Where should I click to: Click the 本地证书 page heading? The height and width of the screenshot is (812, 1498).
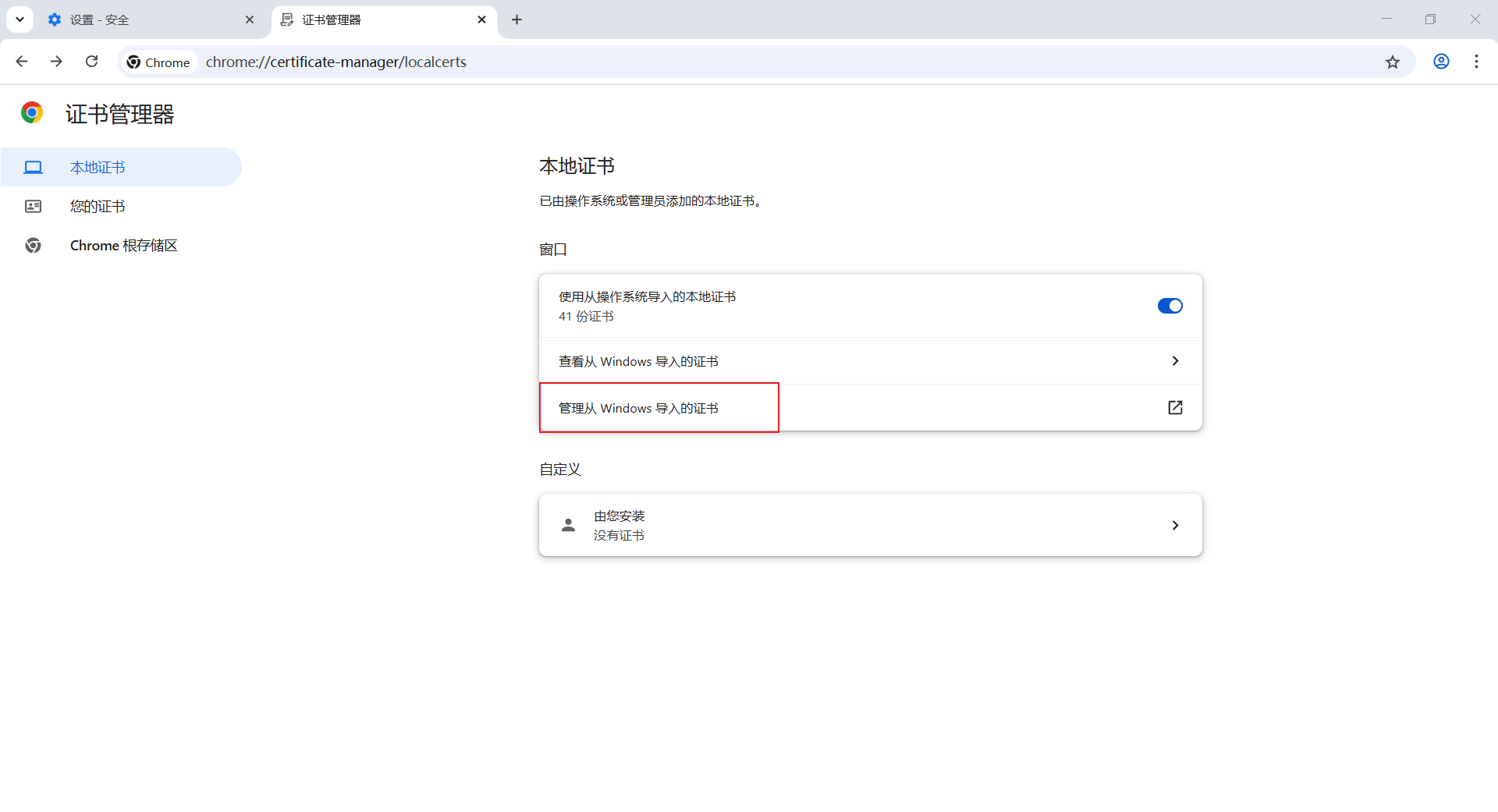tap(577, 165)
